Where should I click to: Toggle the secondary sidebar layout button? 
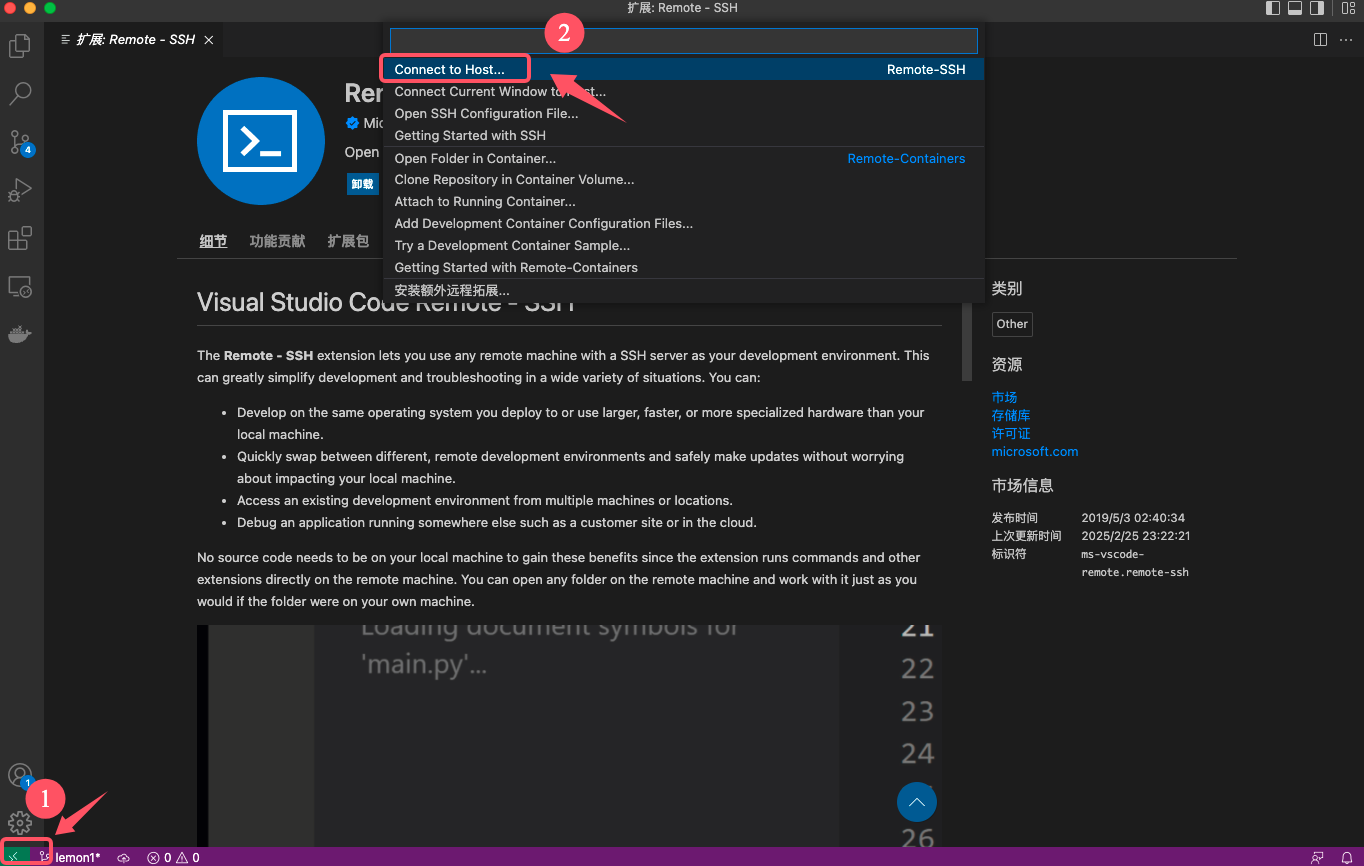tap(1316, 8)
